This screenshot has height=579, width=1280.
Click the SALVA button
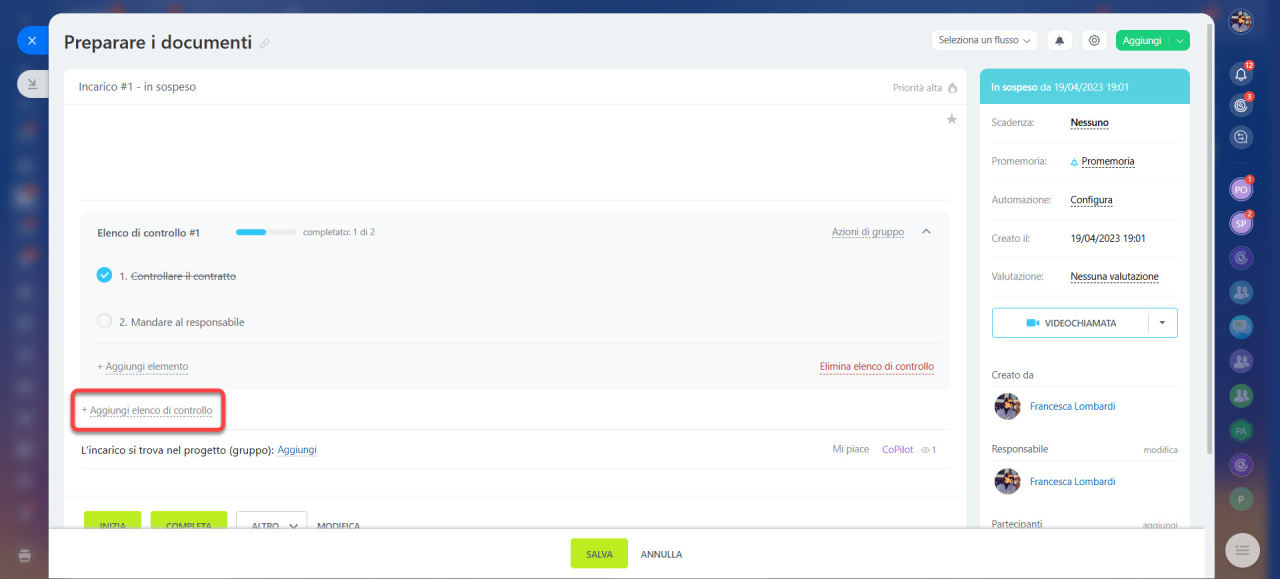pyautogui.click(x=599, y=554)
